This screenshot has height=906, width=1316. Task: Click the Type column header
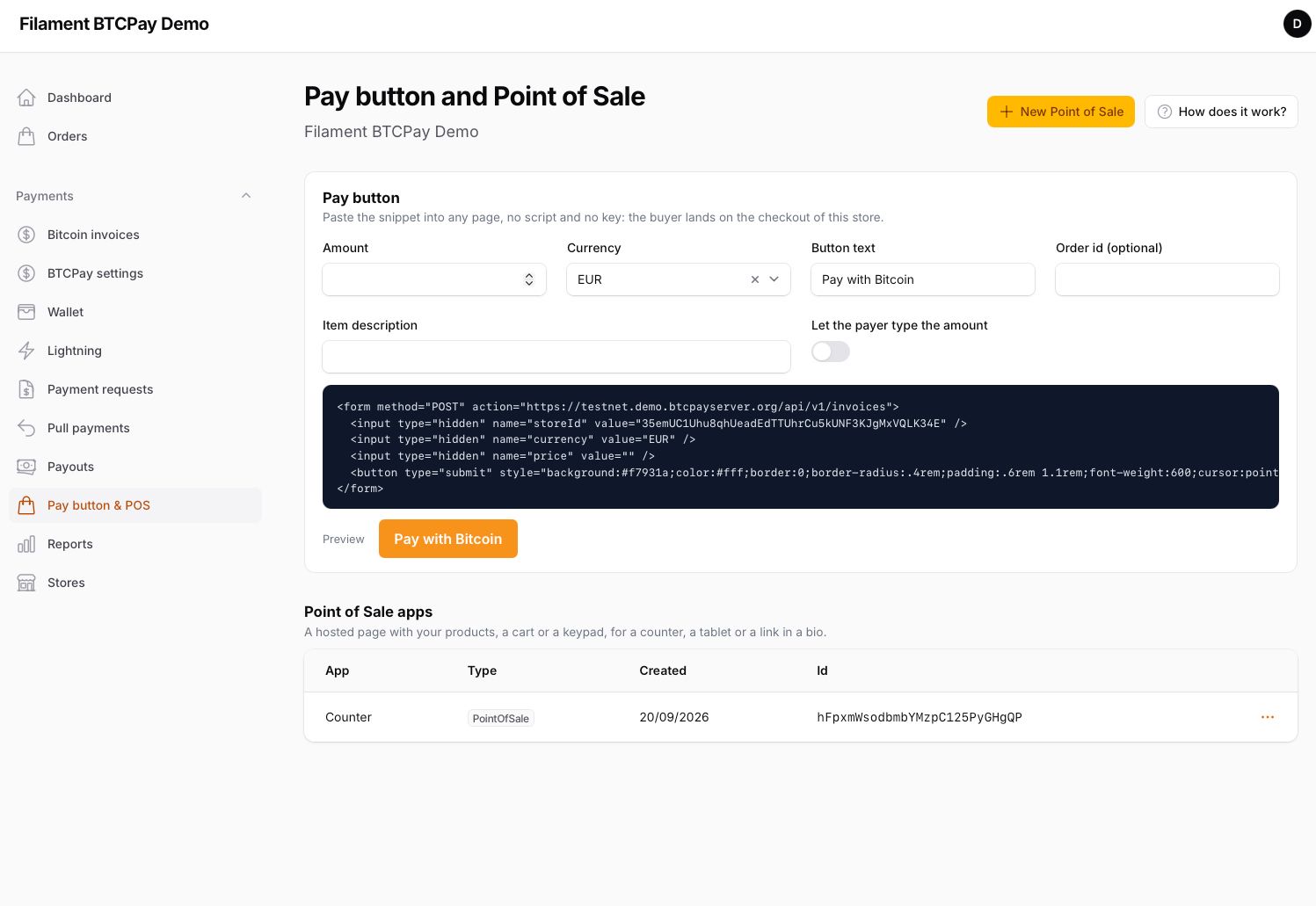(482, 670)
